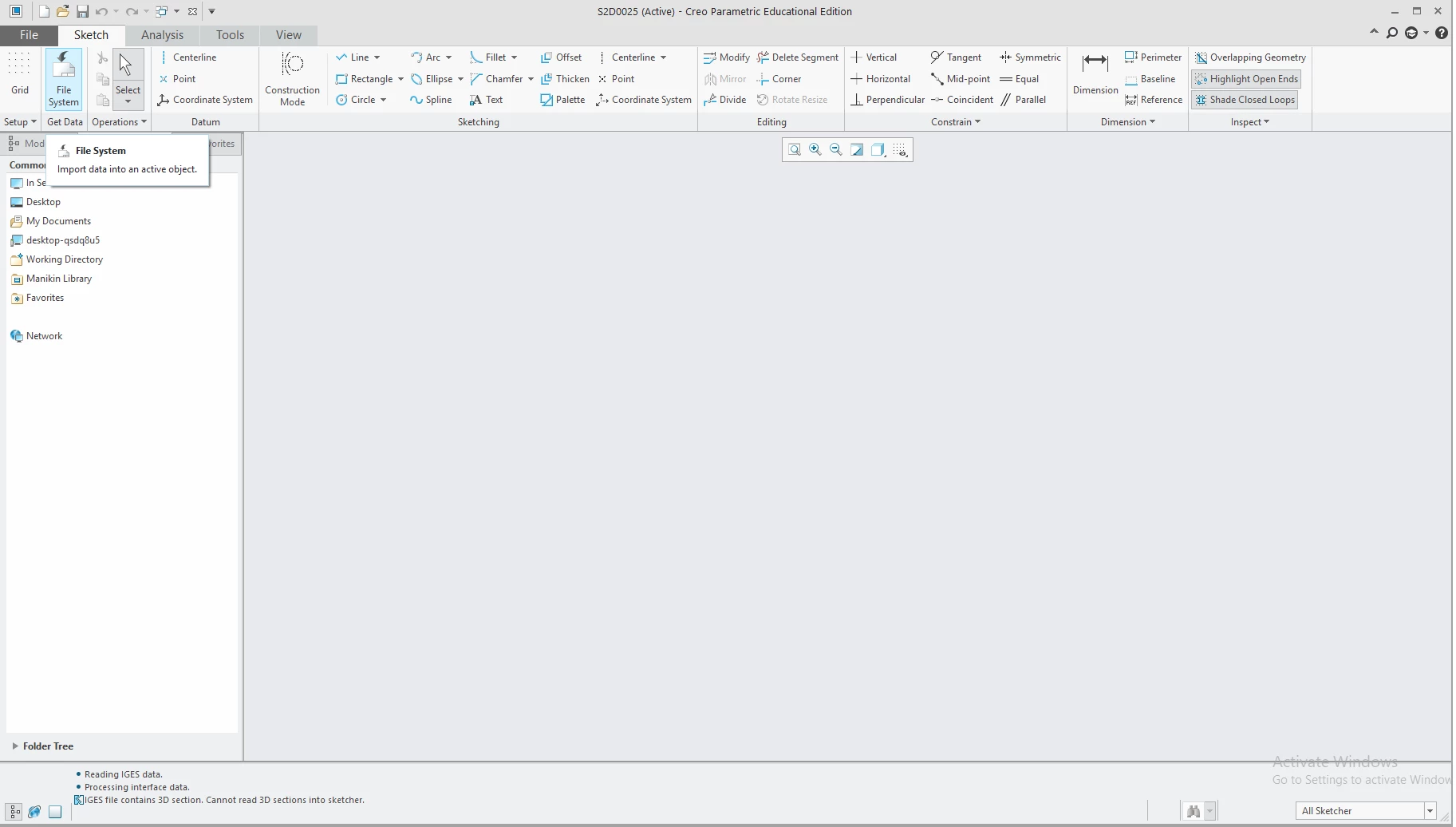The image size is (1456, 827).
Task: Apply the Horizontal constraint
Action: pos(880,79)
